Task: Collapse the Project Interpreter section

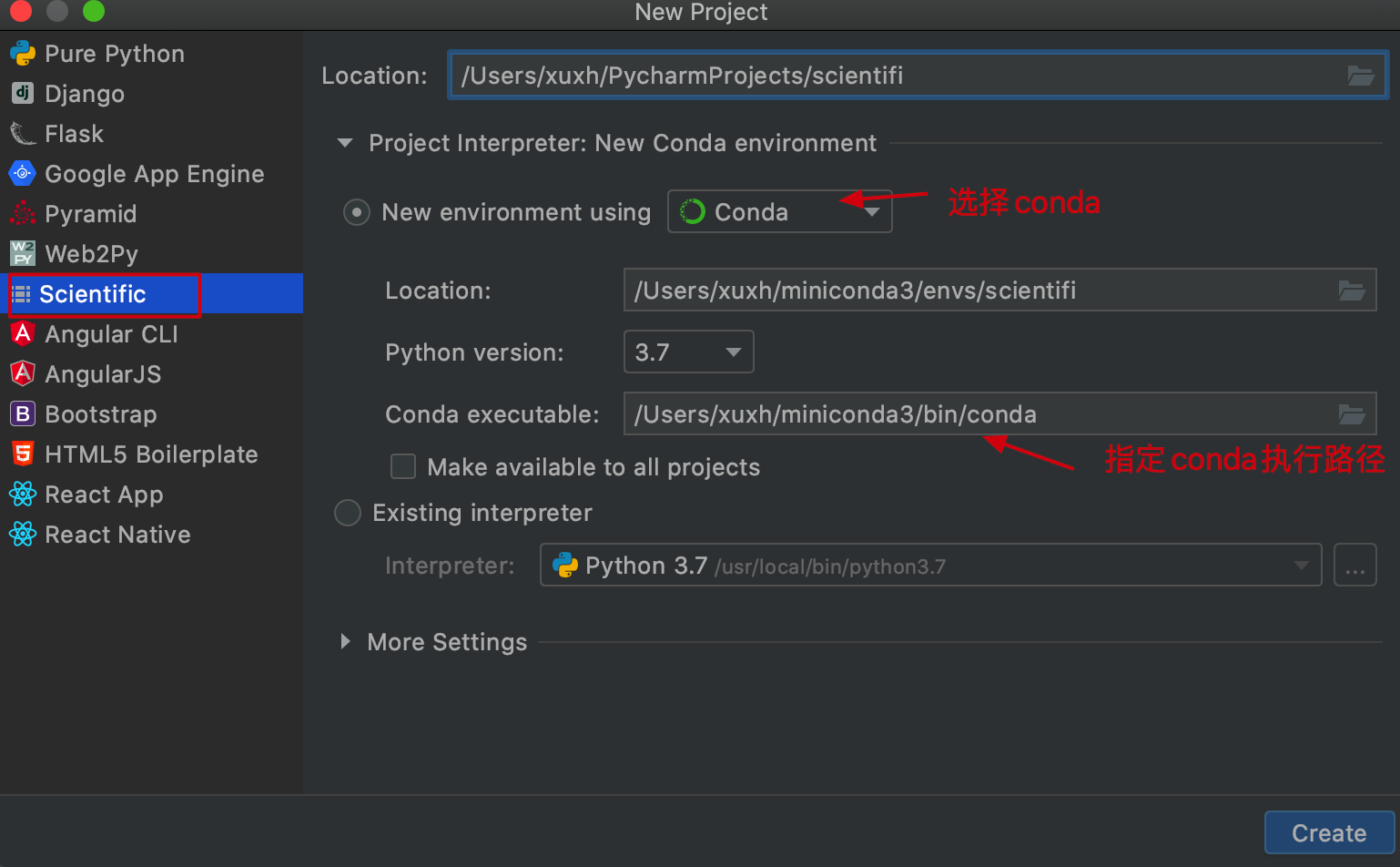Action: [345, 143]
